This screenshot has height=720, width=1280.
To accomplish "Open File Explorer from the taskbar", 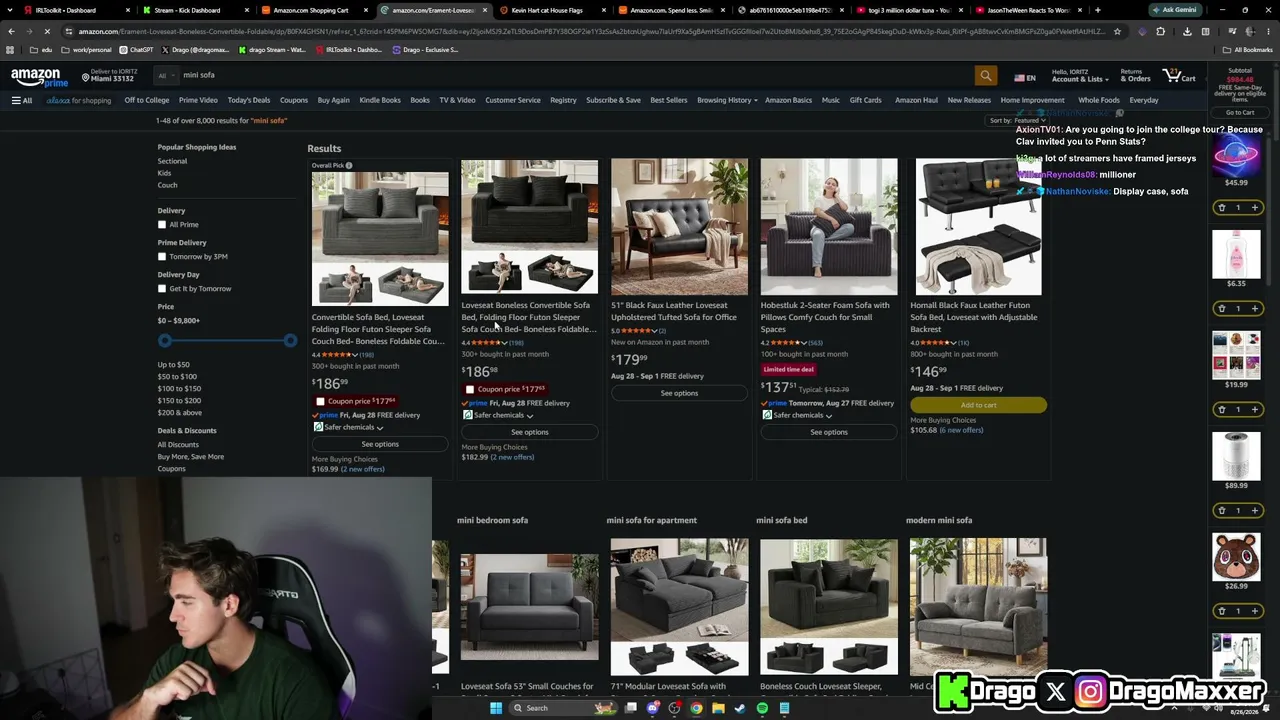I will 718,708.
